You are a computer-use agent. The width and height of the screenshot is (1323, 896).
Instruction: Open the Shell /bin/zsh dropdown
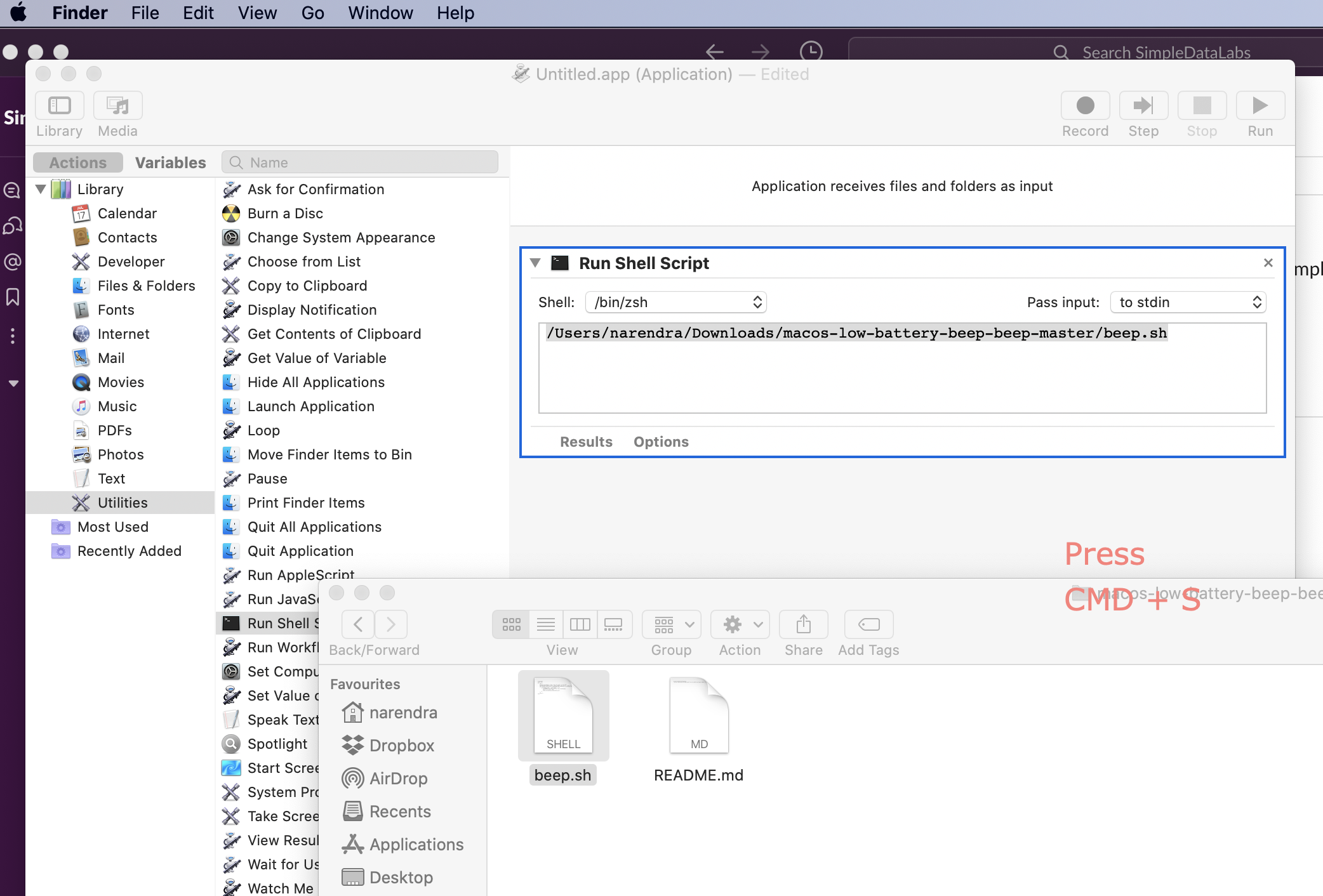[675, 302]
